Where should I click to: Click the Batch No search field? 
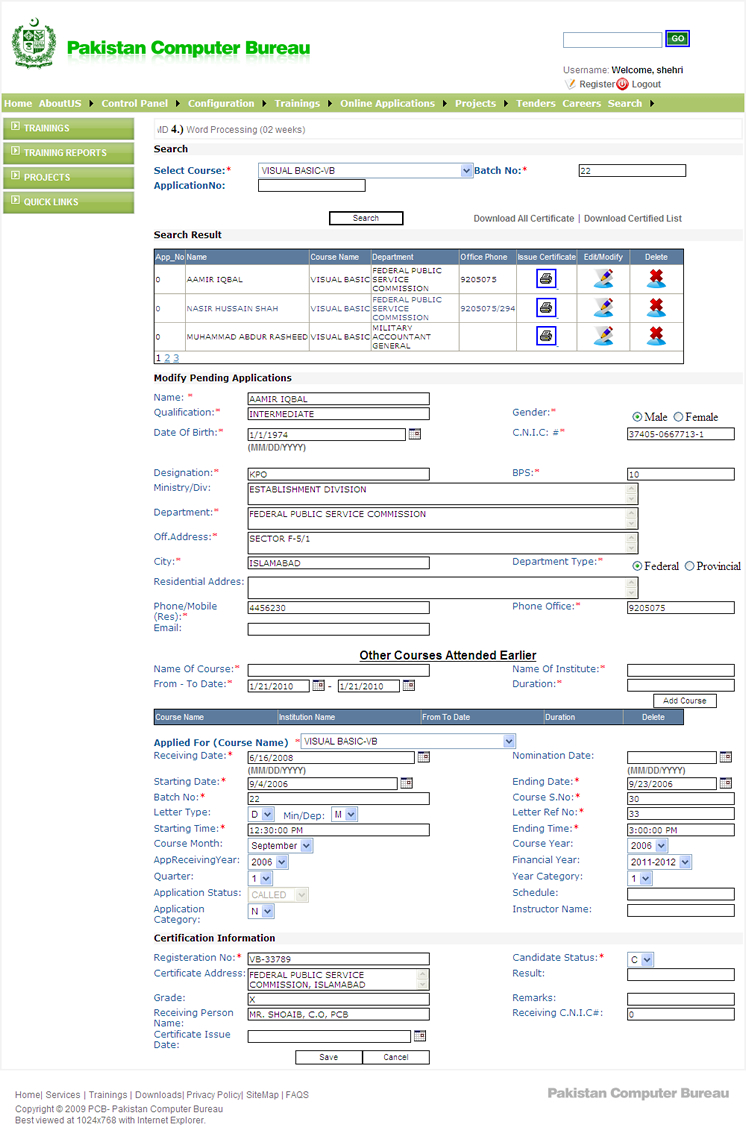point(632,171)
